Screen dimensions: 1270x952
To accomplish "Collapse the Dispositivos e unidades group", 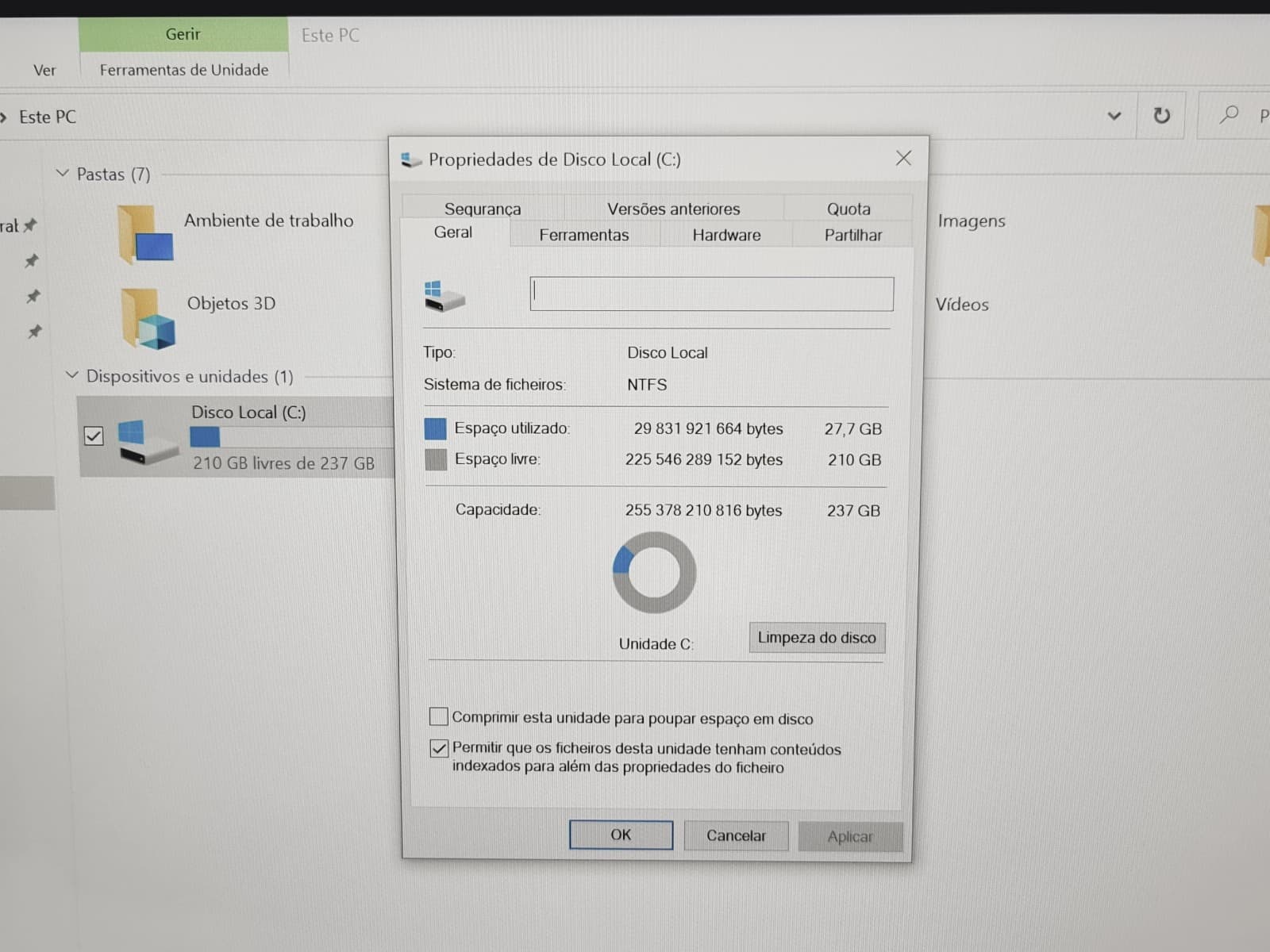I will tap(72, 374).
